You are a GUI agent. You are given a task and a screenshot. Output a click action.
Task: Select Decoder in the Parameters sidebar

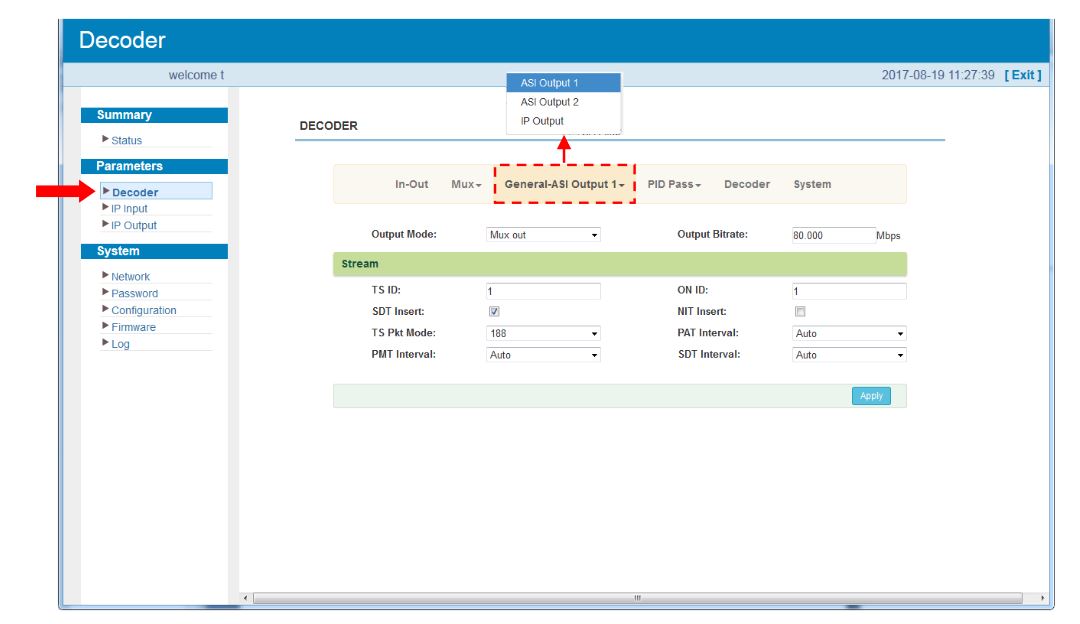[x=134, y=192]
